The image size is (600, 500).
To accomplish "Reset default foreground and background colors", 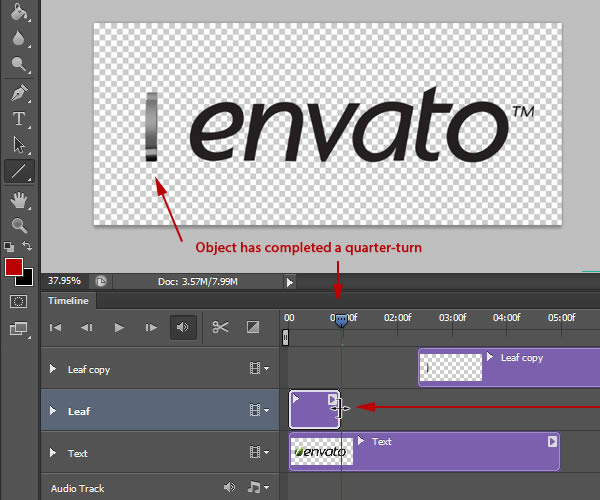I will point(9,247).
